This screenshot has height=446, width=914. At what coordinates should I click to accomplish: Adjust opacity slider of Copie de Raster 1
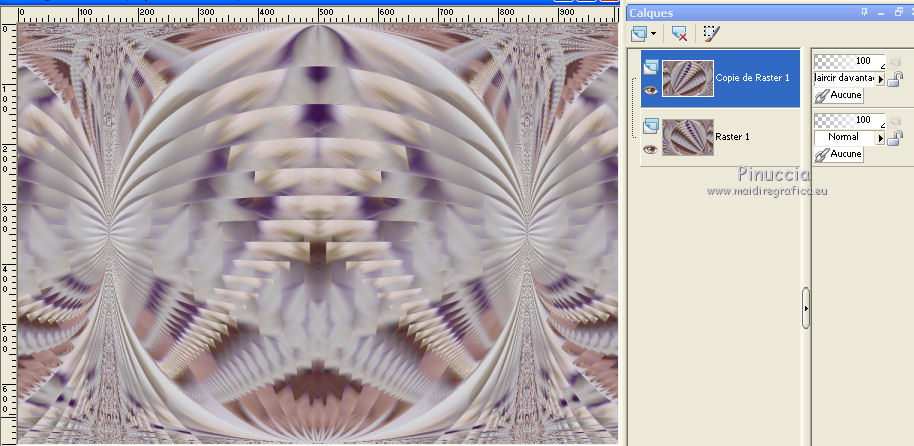pyautogui.click(x=849, y=60)
